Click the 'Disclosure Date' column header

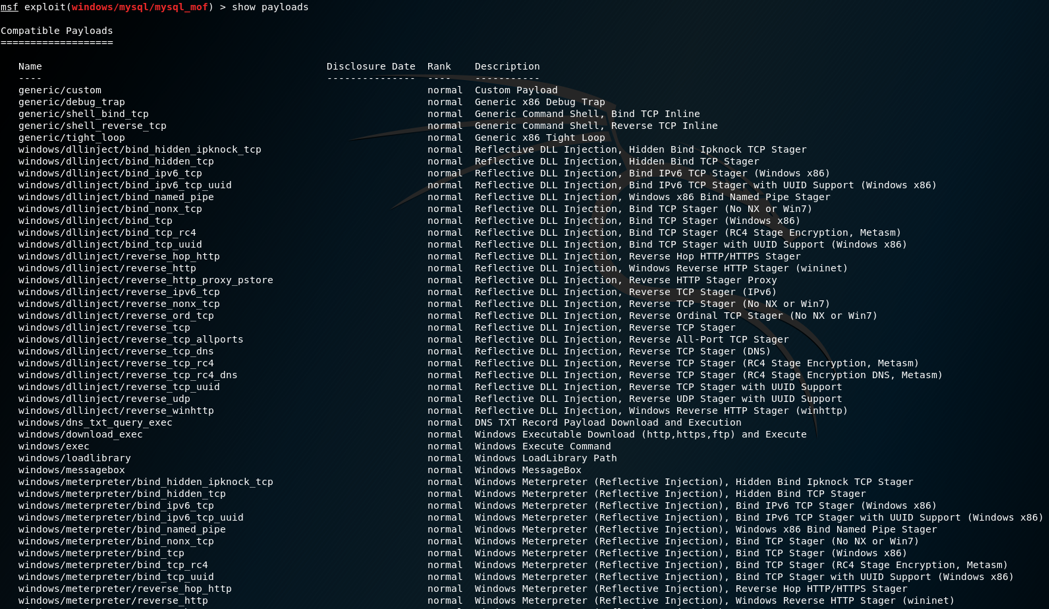click(x=371, y=66)
